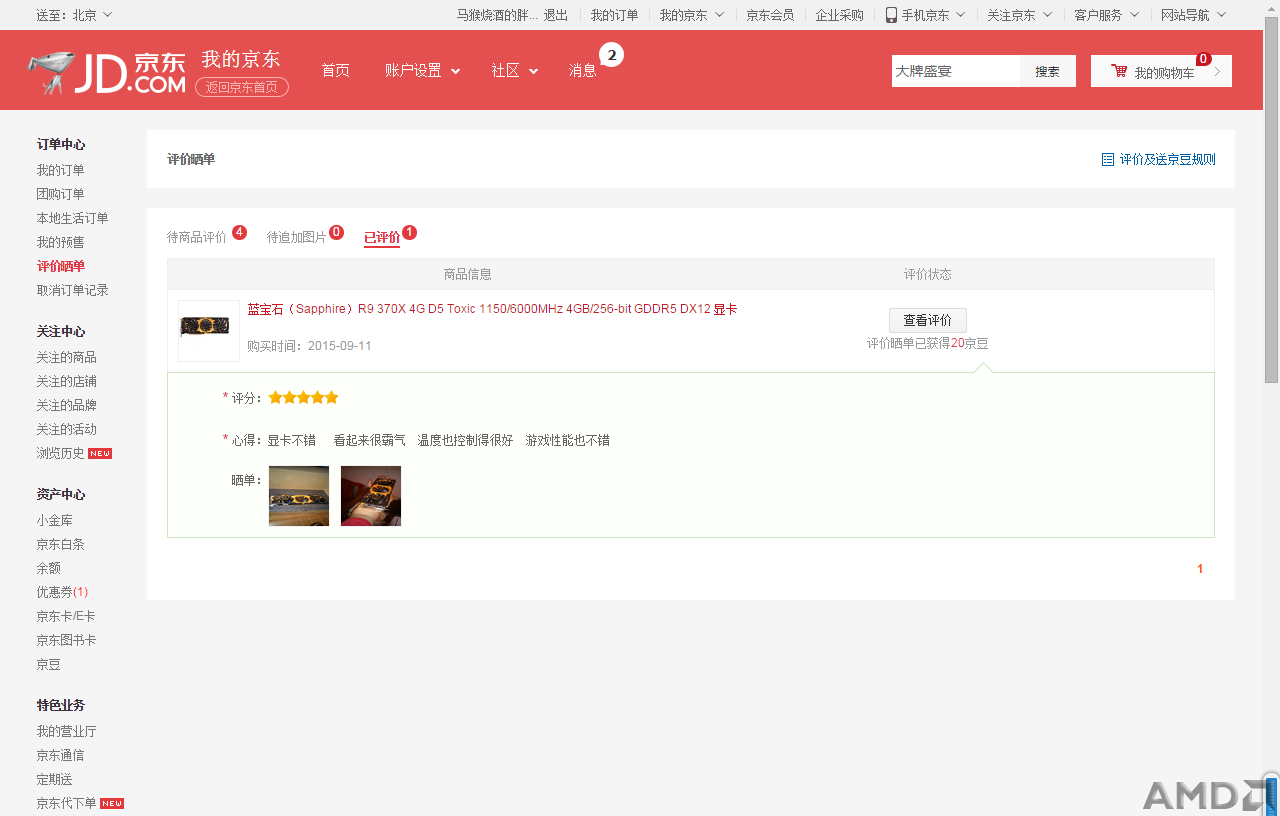Open 企业采购 link
This screenshot has height=816, width=1280.
[839, 15]
